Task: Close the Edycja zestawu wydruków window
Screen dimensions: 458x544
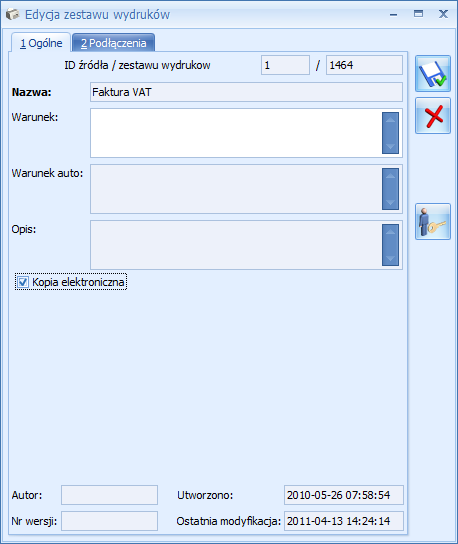Action: point(443,14)
